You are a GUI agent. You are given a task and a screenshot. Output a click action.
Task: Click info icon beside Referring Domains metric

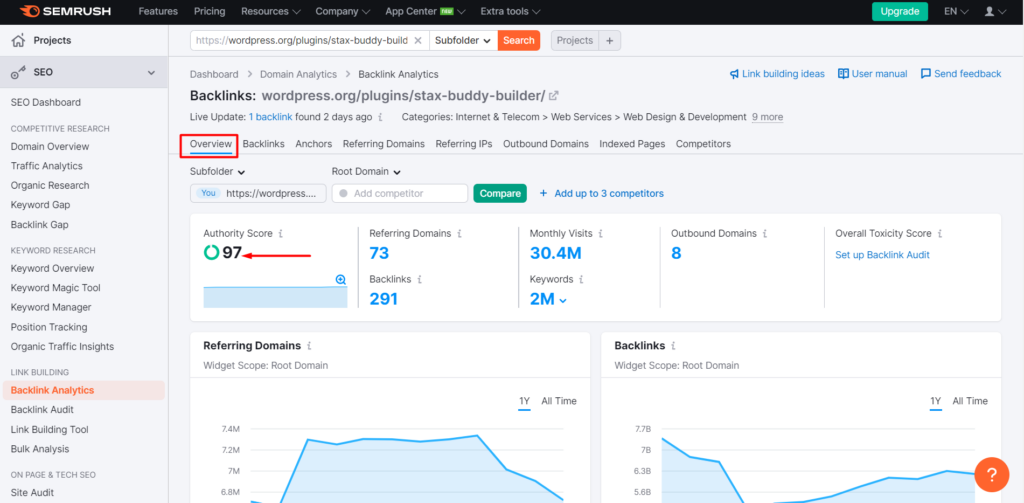point(459,233)
